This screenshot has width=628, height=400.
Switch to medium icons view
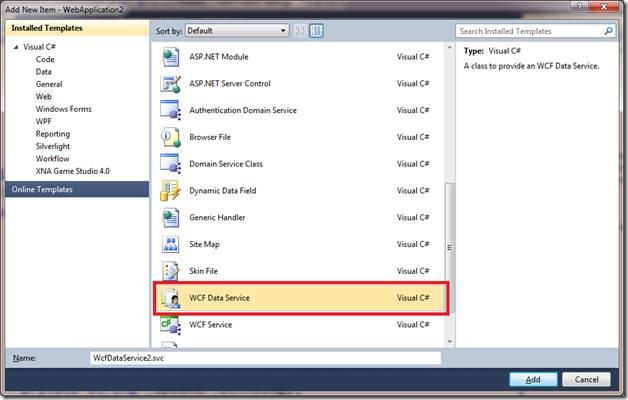[x=316, y=31]
